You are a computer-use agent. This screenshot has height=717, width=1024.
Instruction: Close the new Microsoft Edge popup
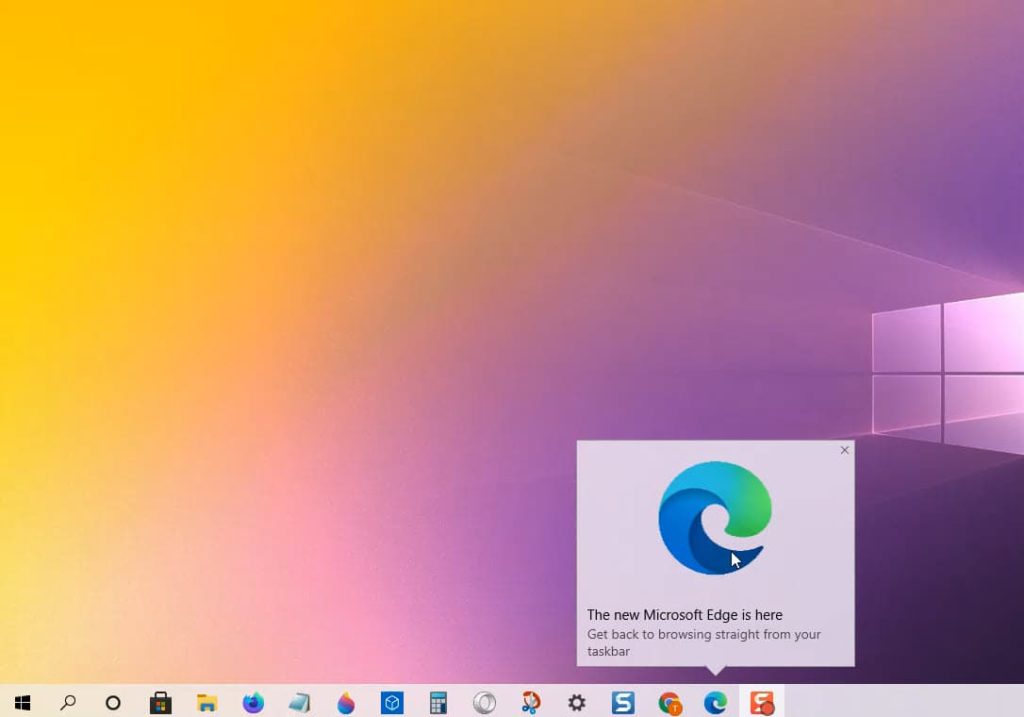[844, 450]
